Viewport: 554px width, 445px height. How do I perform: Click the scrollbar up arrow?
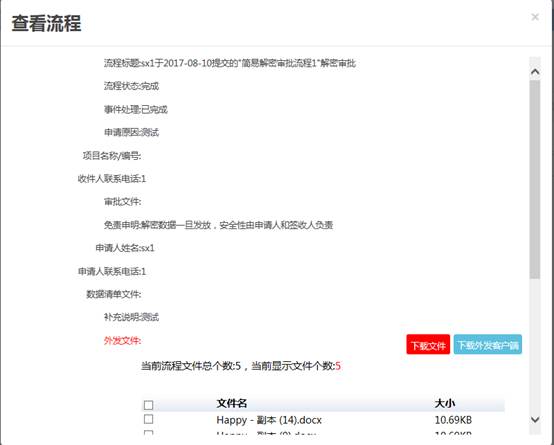(x=535, y=72)
